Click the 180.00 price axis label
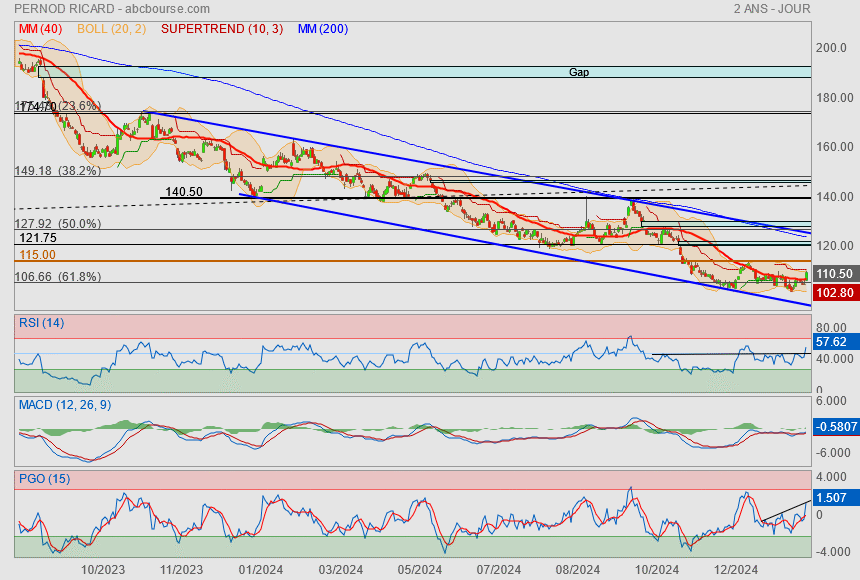Image resolution: width=860 pixels, height=580 pixels. 835,98
